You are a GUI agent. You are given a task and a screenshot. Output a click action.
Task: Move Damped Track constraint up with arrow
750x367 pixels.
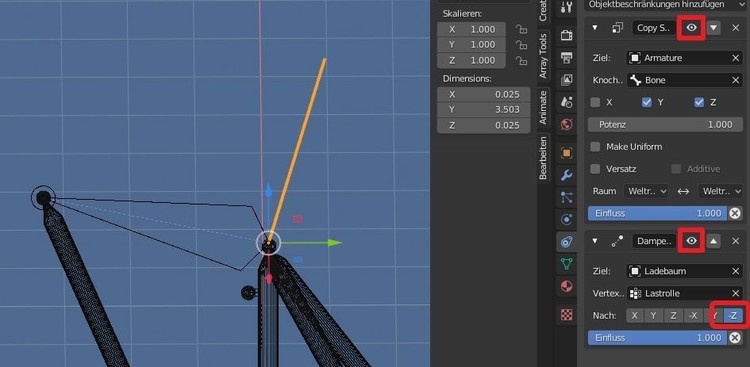[x=713, y=241]
